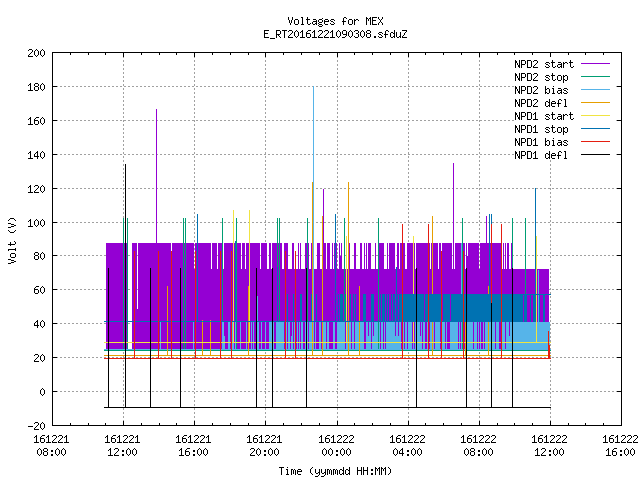The image size is (640, 480).
Task: Click the green NPD2 stop legend line
Action: [x=596, y=76]
